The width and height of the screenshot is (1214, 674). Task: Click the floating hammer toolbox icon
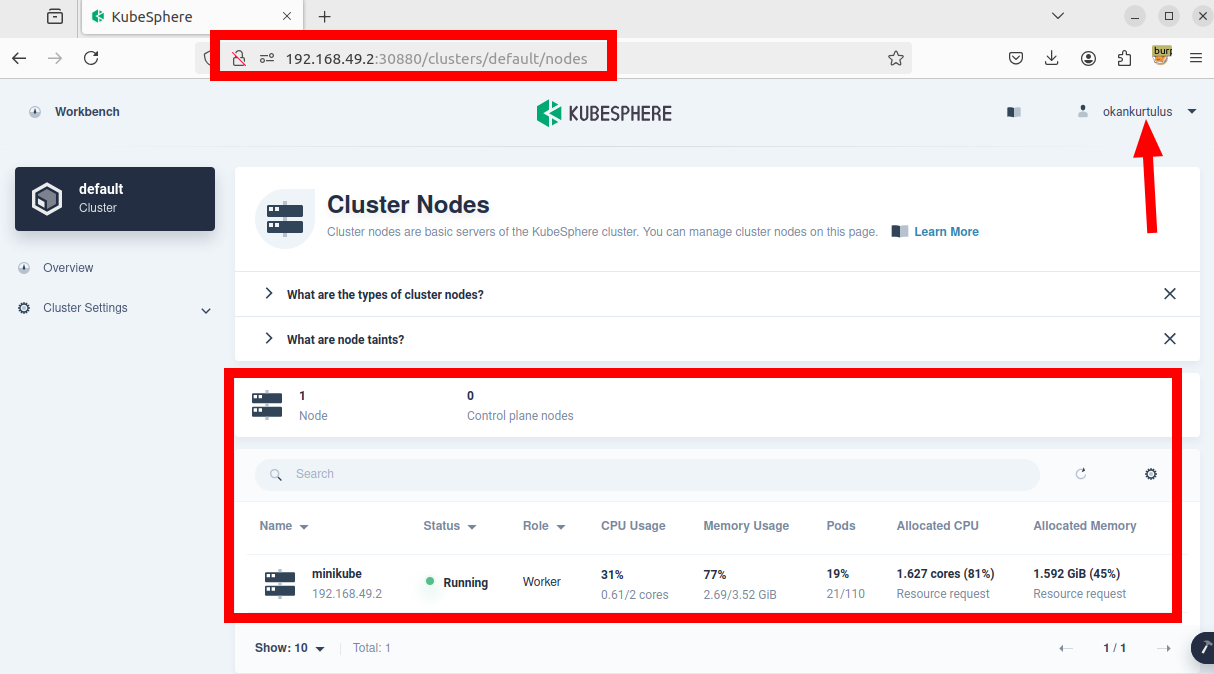1204,648
